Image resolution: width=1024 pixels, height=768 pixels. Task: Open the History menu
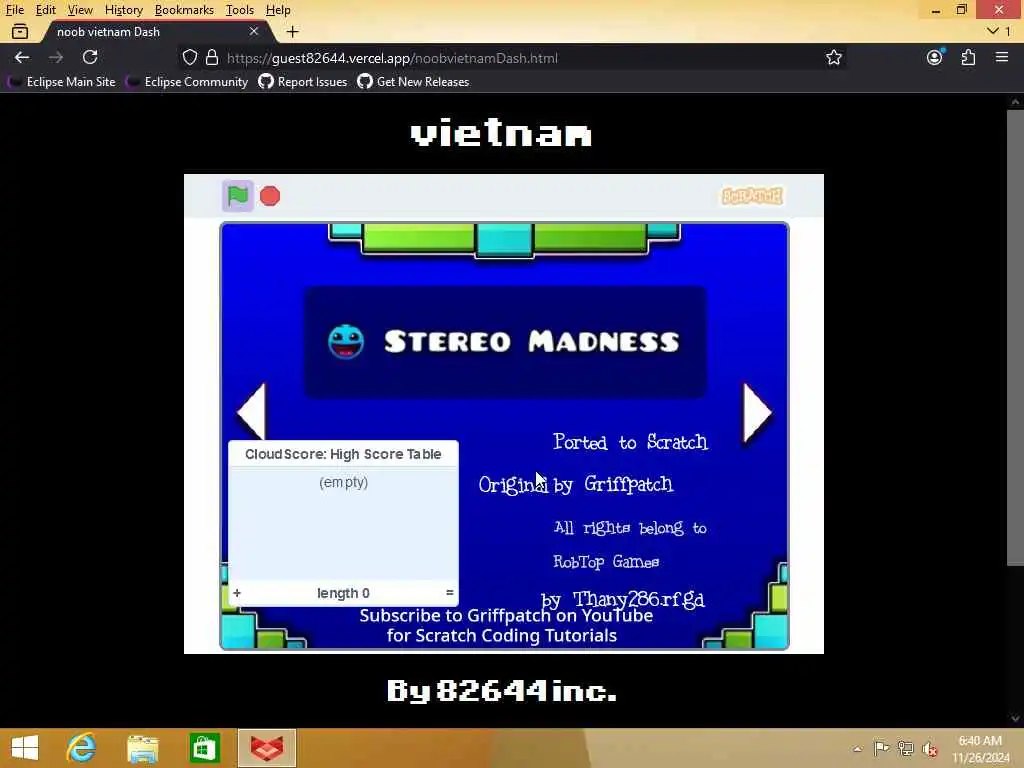tap(123, 10)
